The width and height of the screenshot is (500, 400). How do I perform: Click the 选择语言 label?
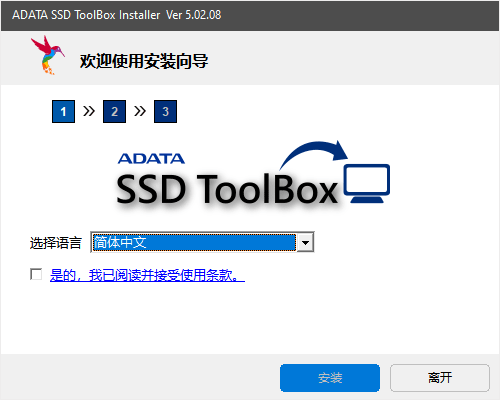point(55,243)
